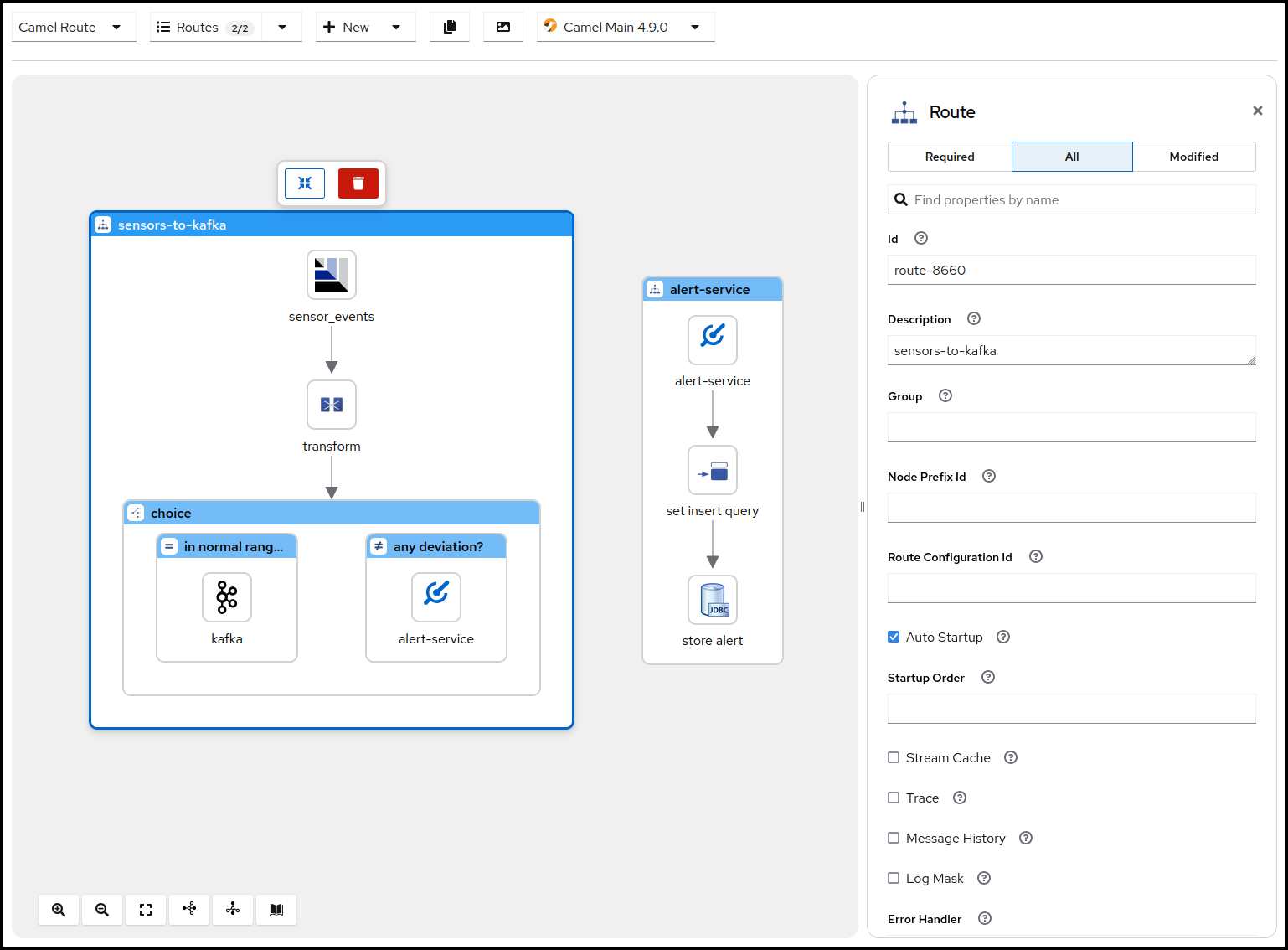Fit the diagram to screen
The width and height of the screenshot is (1288, 950).
pyautogui.click(x=146, y=910)
